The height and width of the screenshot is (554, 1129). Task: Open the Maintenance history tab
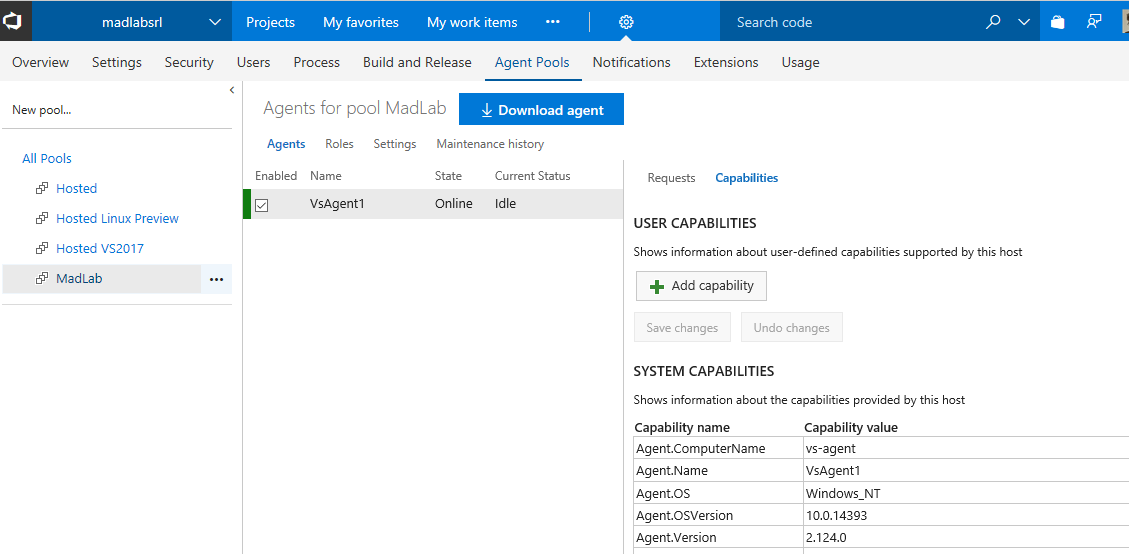click(x=490, y=144)
